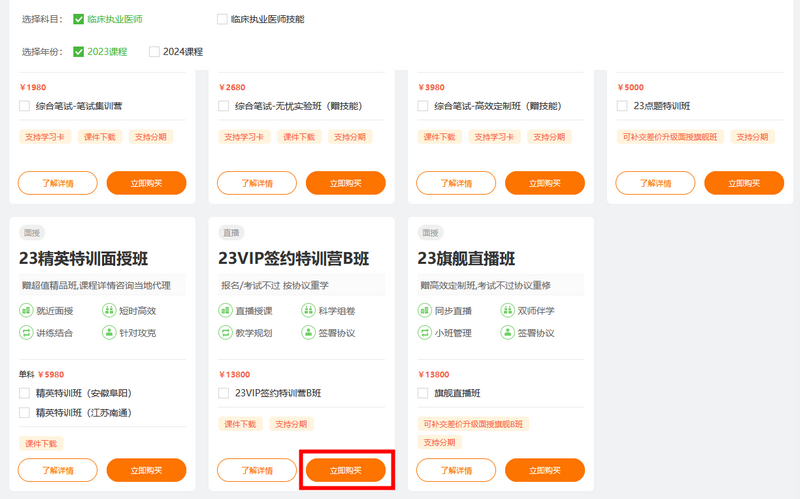View 了解详情 for 综合笔试-笔试集训营
Screen dimensions: 800x499
tap(58, 183)
